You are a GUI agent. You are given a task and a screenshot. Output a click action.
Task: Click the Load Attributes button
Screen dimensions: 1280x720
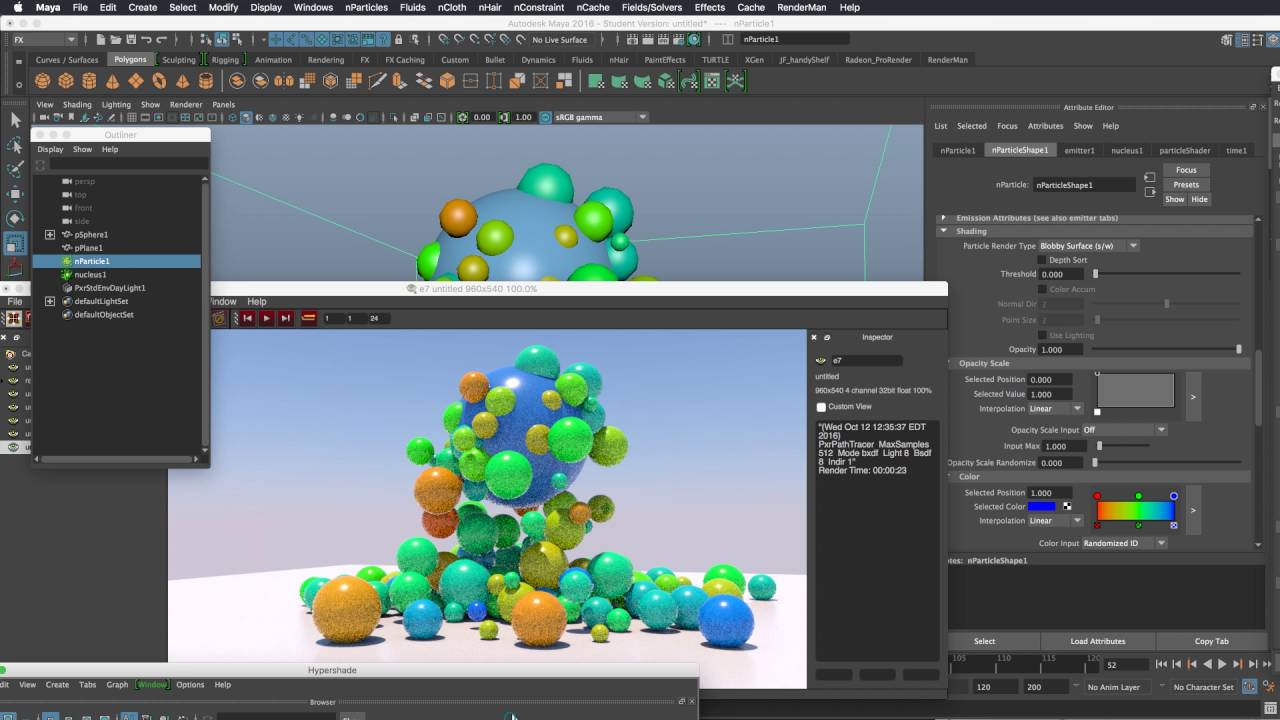1097,641
